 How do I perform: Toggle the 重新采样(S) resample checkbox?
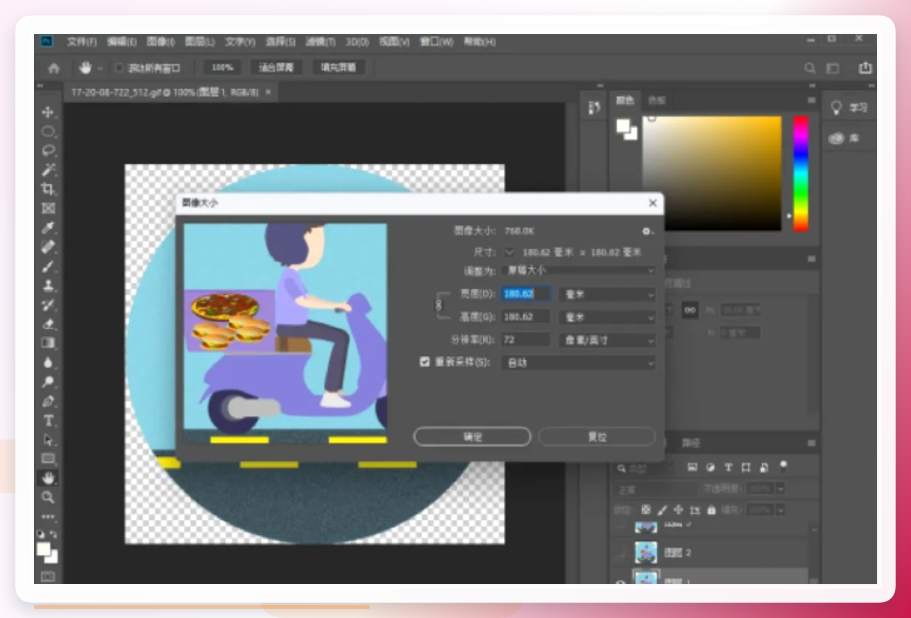[x=425, y=362]
